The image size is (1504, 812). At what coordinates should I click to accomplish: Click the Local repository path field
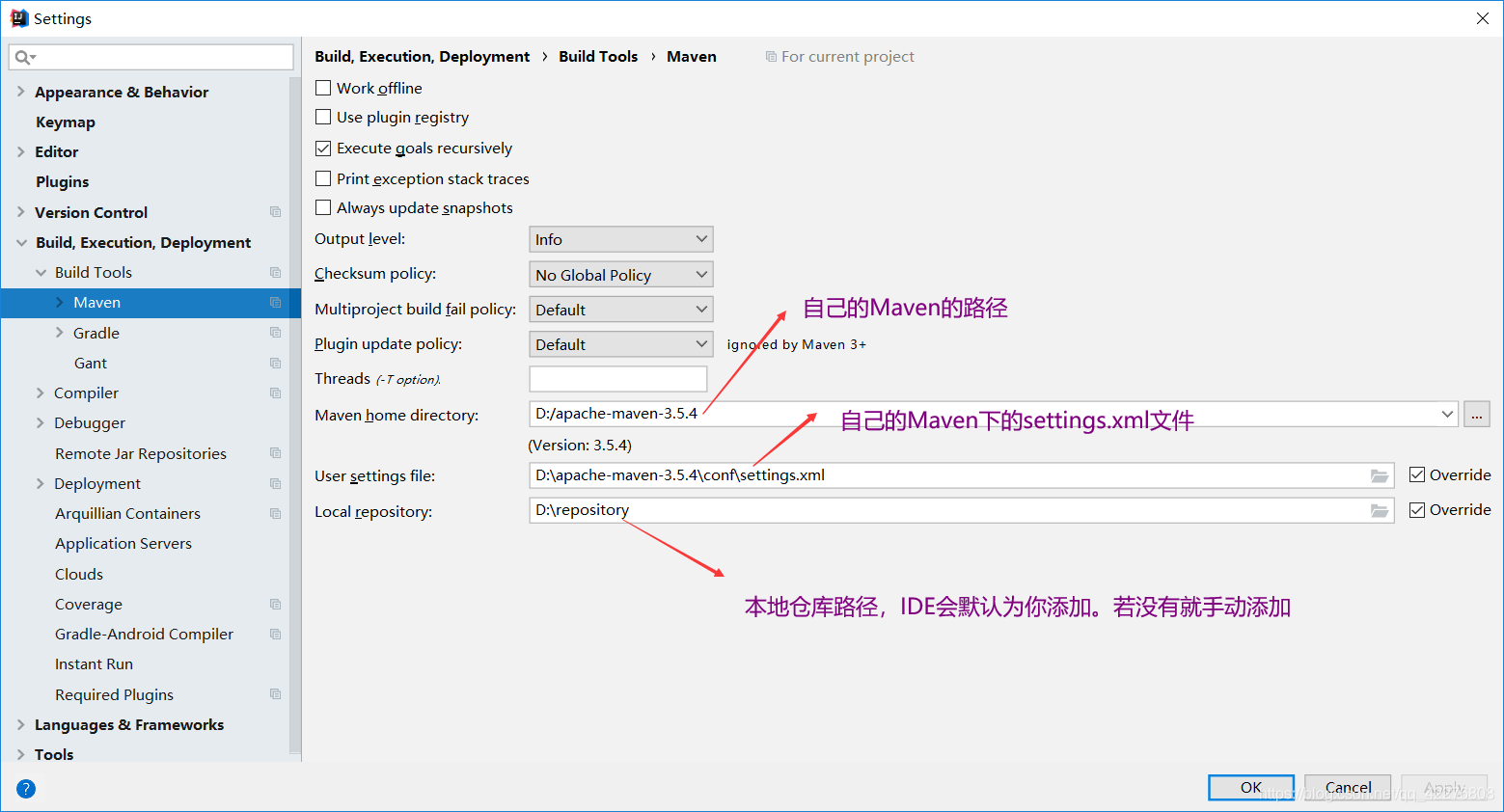pos(961,510)
